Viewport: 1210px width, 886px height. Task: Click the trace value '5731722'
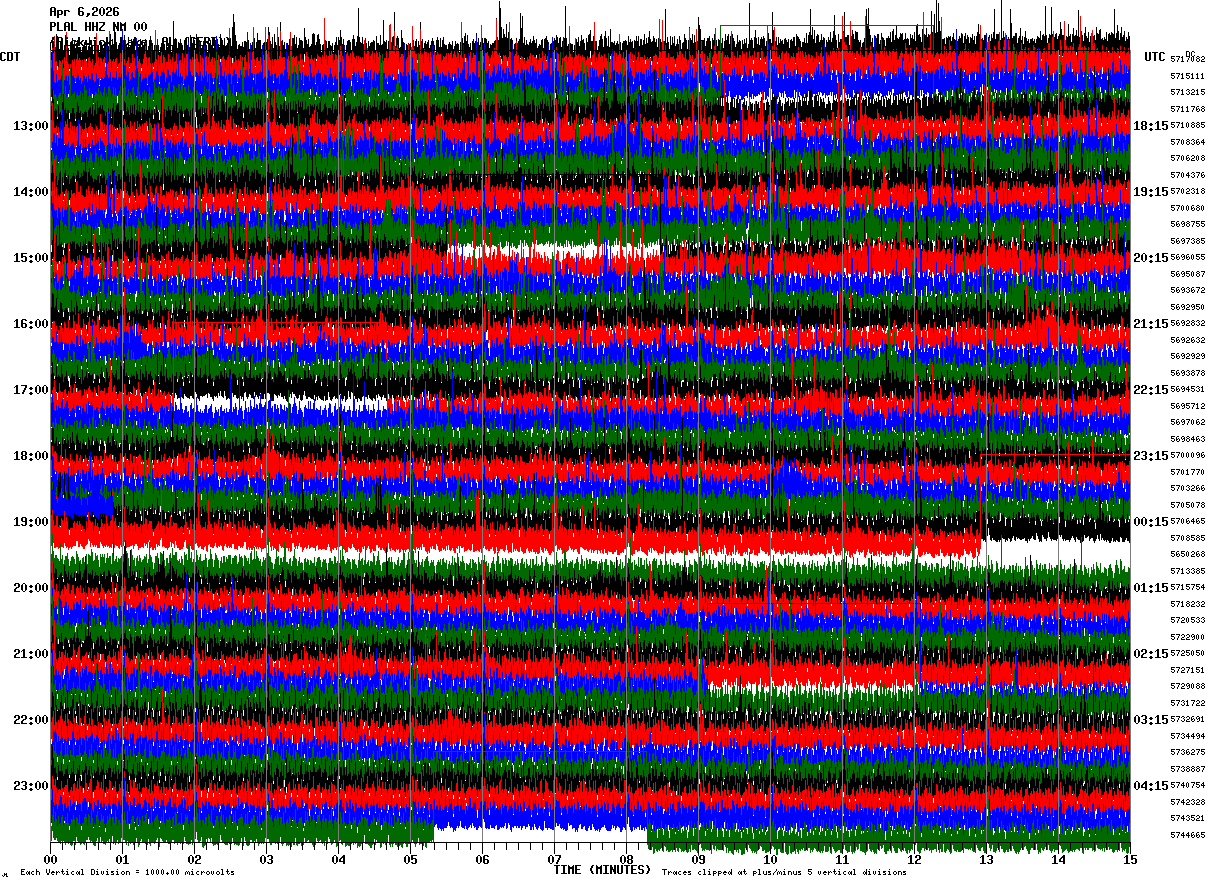coord(1187,703)
